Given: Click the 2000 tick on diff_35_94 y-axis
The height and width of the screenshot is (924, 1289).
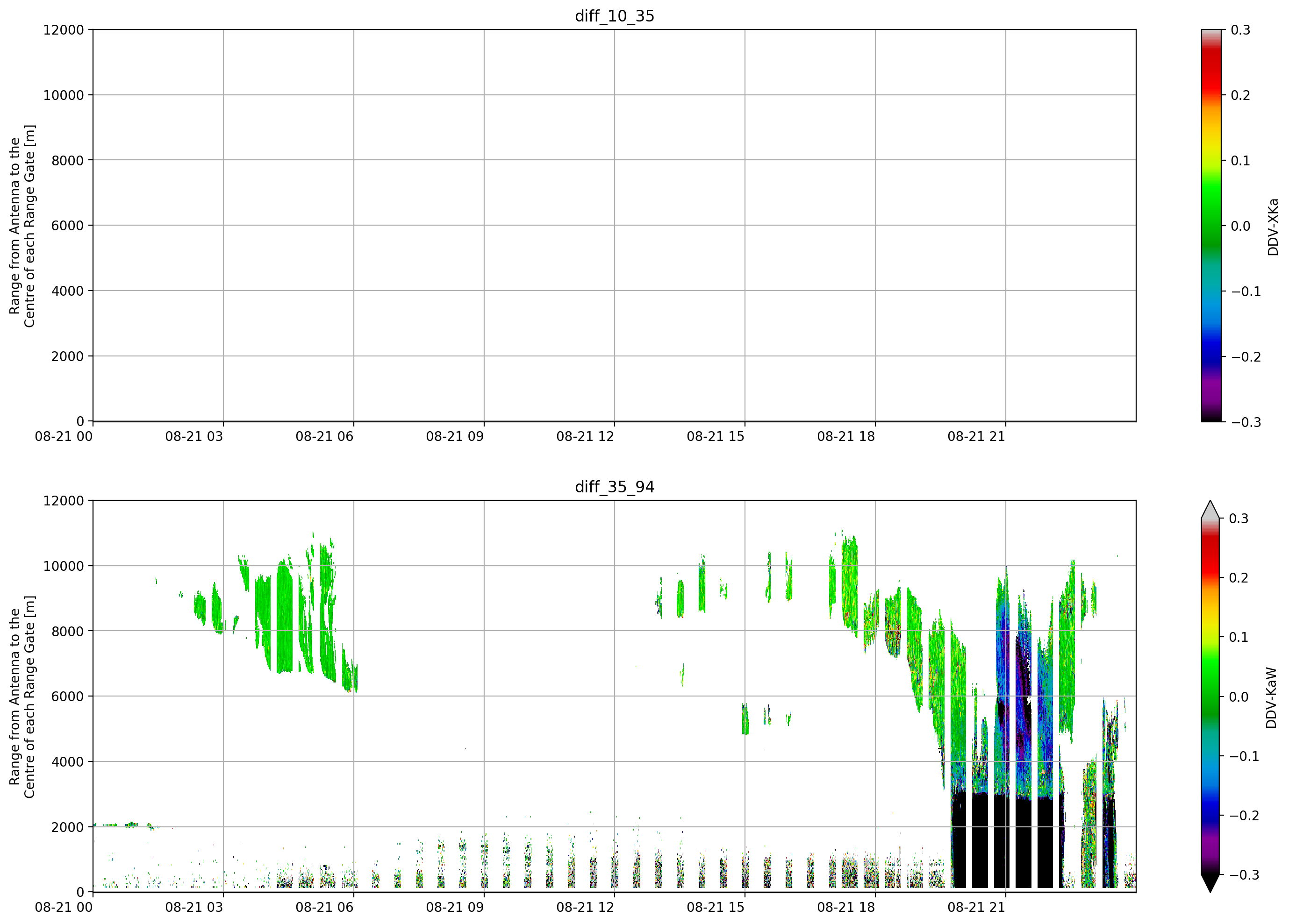Looking at the screenshot, I should coord(68,827).
